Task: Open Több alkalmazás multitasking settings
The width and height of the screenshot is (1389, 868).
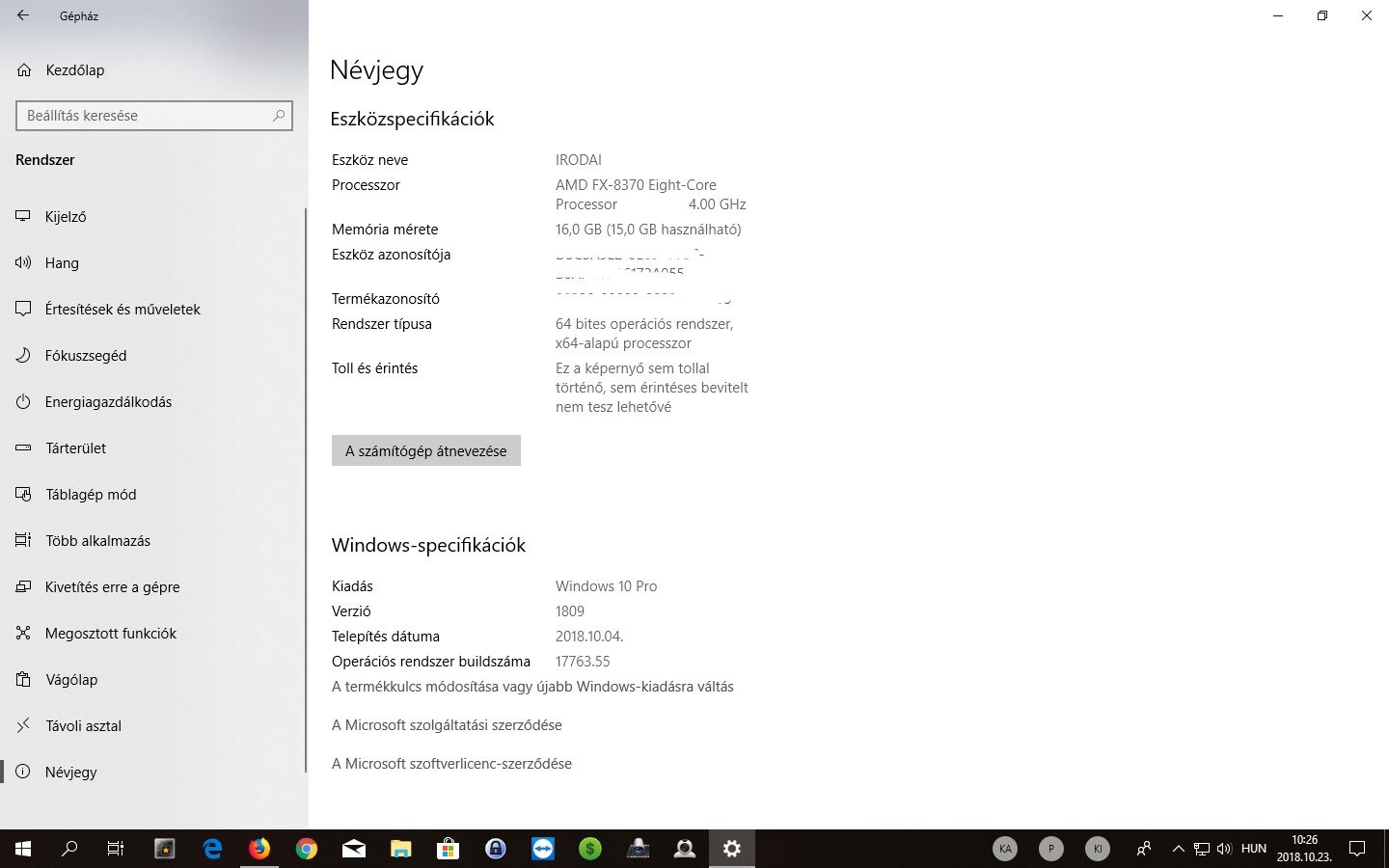Action: coord(154,540)
